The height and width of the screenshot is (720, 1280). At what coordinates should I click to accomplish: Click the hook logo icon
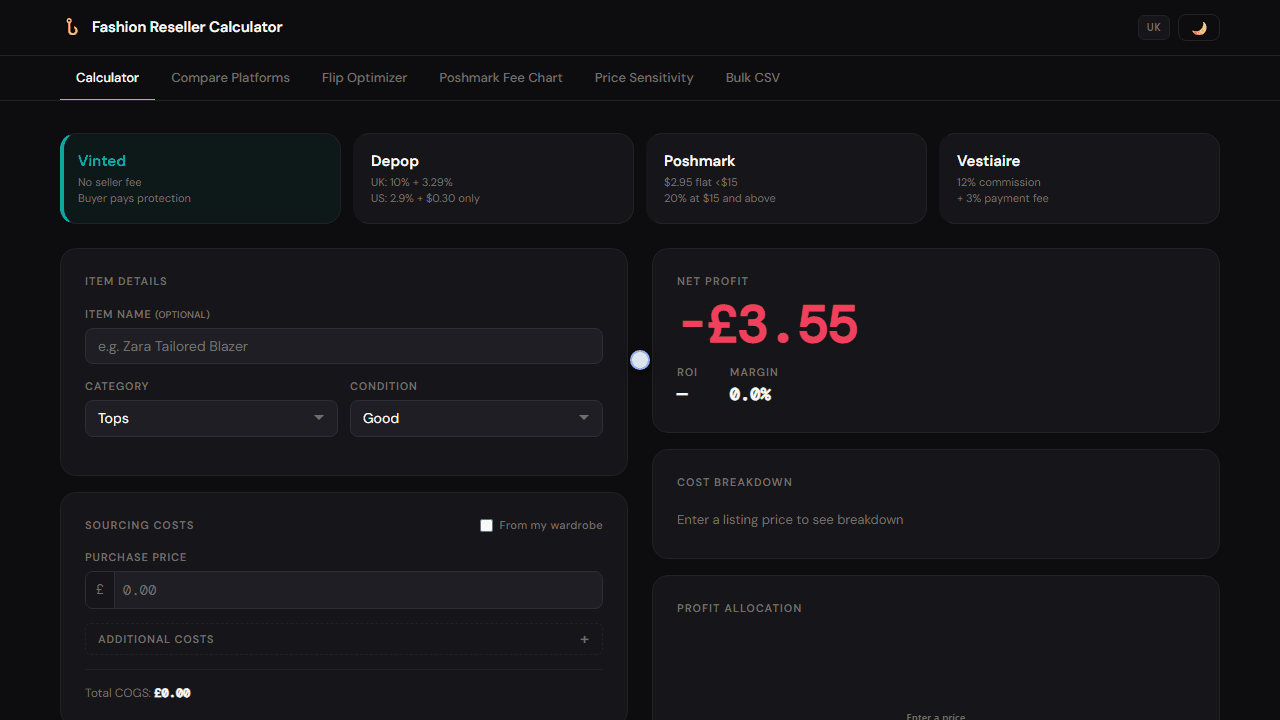point(72,27)
